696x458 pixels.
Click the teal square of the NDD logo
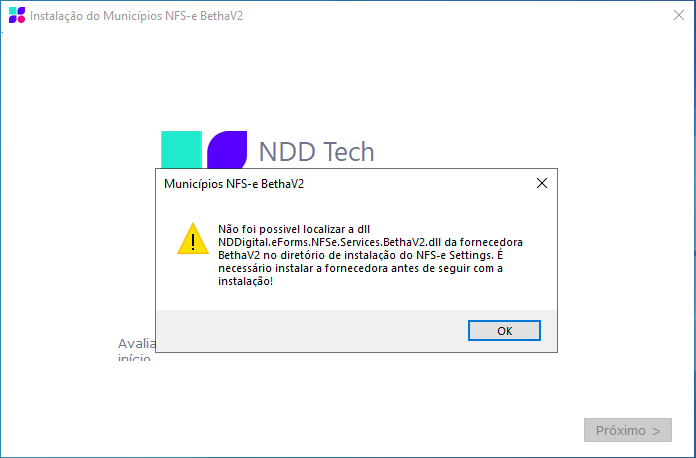coord(181,150)
